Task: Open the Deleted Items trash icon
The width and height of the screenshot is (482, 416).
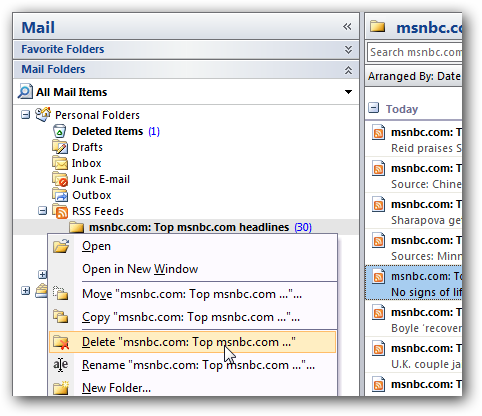Action: [59, 131]
